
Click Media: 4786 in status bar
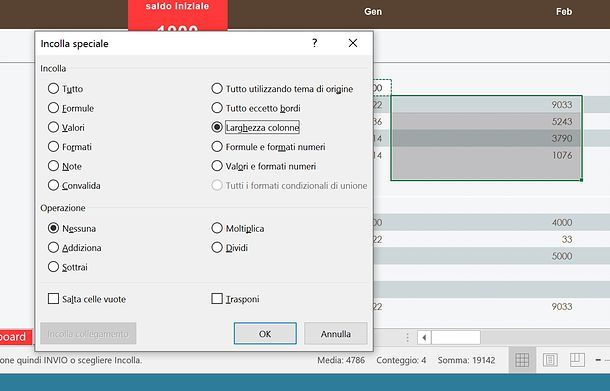click(341, 360)
